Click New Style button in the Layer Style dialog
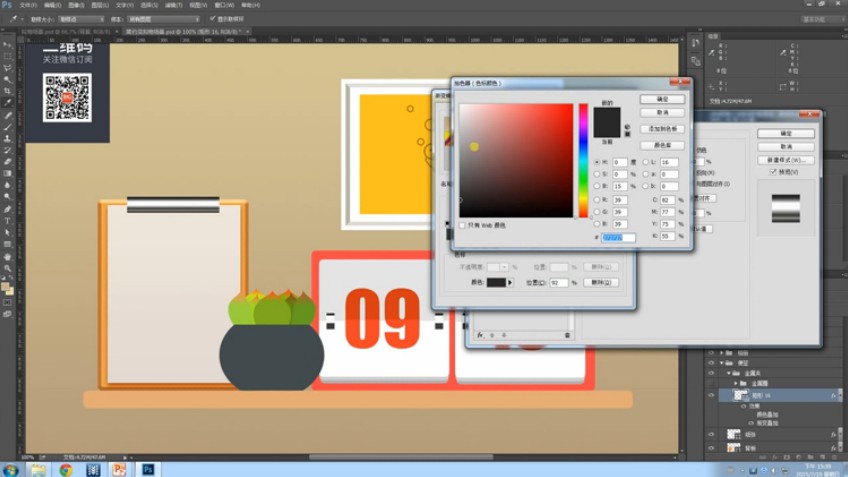 coord(786,160)
